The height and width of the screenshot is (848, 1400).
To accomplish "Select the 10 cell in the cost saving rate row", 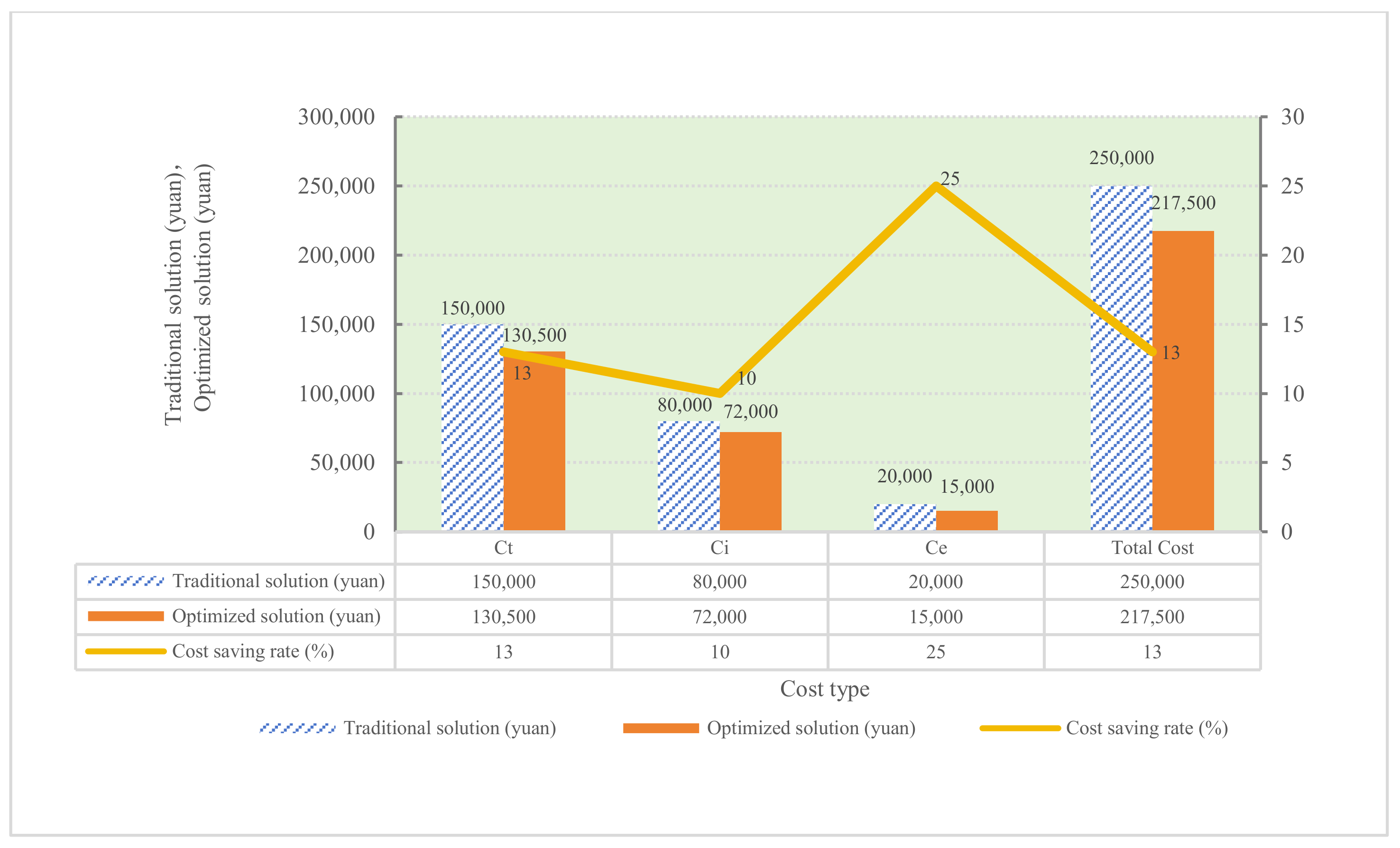I will pos(719,652).
